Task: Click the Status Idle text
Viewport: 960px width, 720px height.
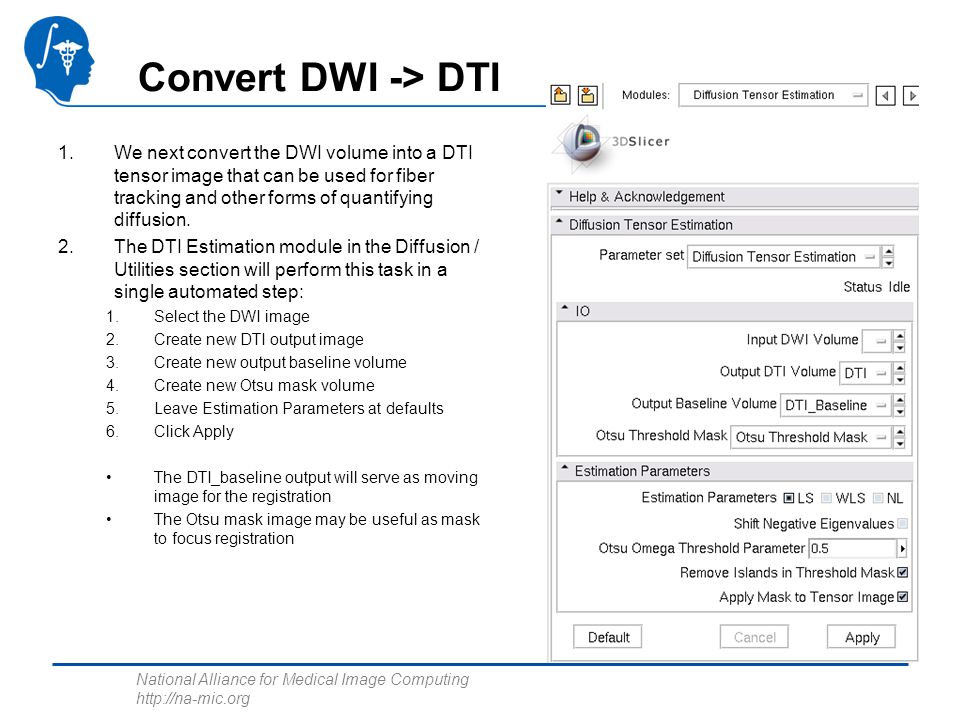Action: pos(877,287)
